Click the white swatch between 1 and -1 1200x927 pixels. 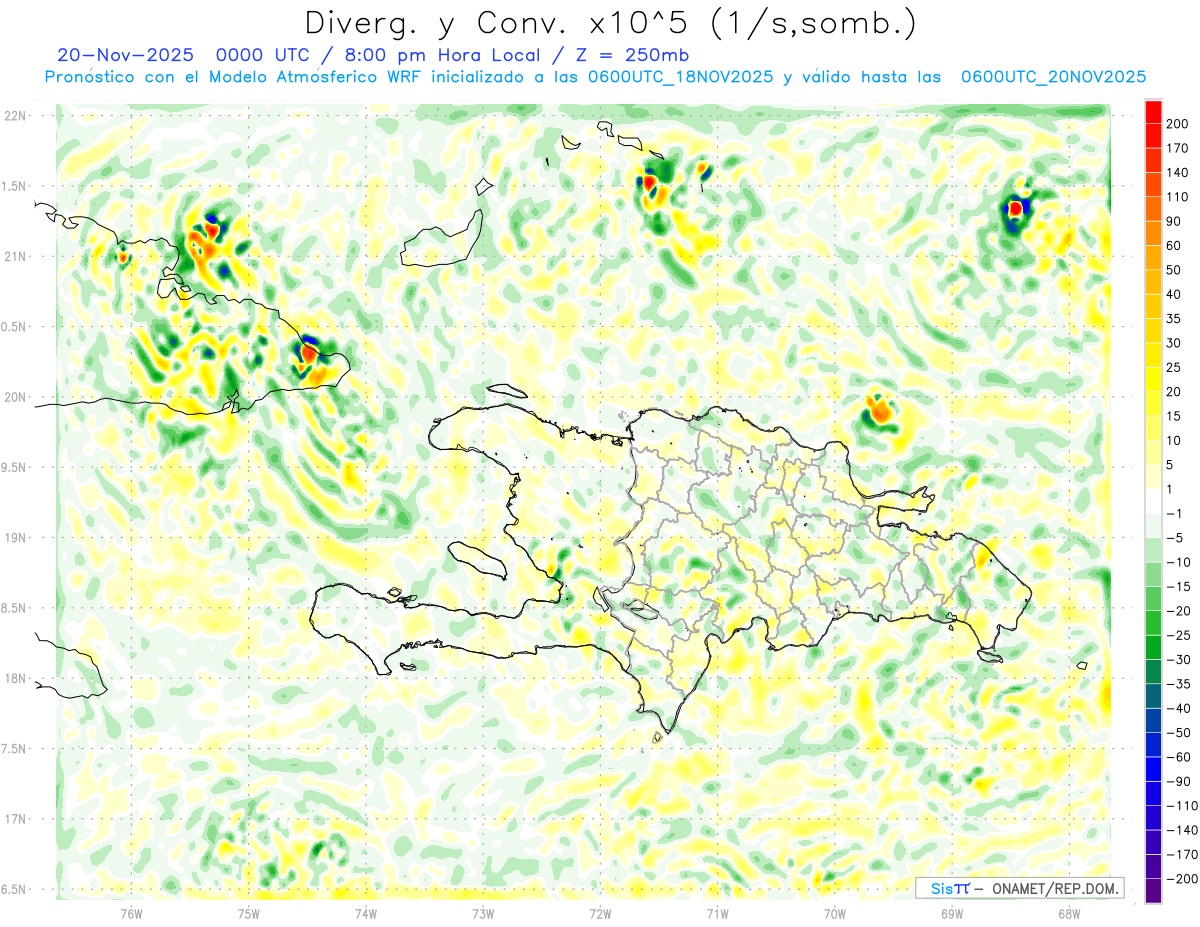[1153, 501]
